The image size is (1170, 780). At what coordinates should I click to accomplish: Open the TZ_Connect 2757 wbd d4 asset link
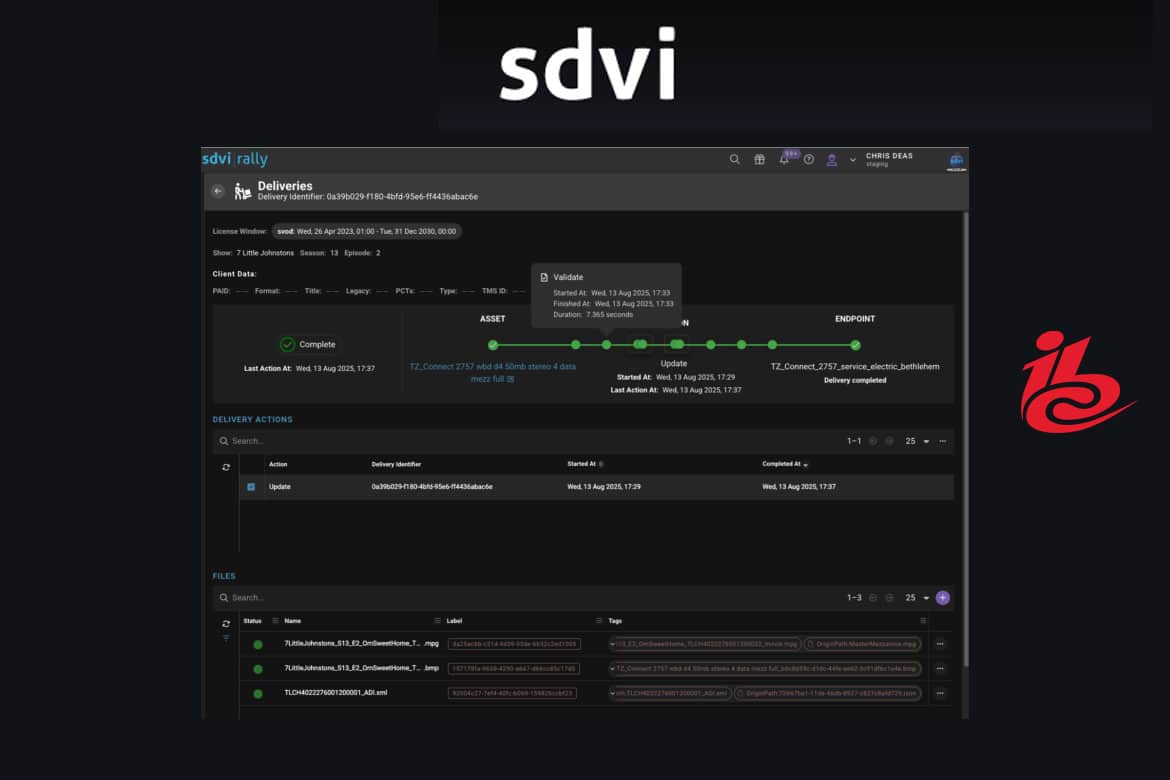coord(492,372)
